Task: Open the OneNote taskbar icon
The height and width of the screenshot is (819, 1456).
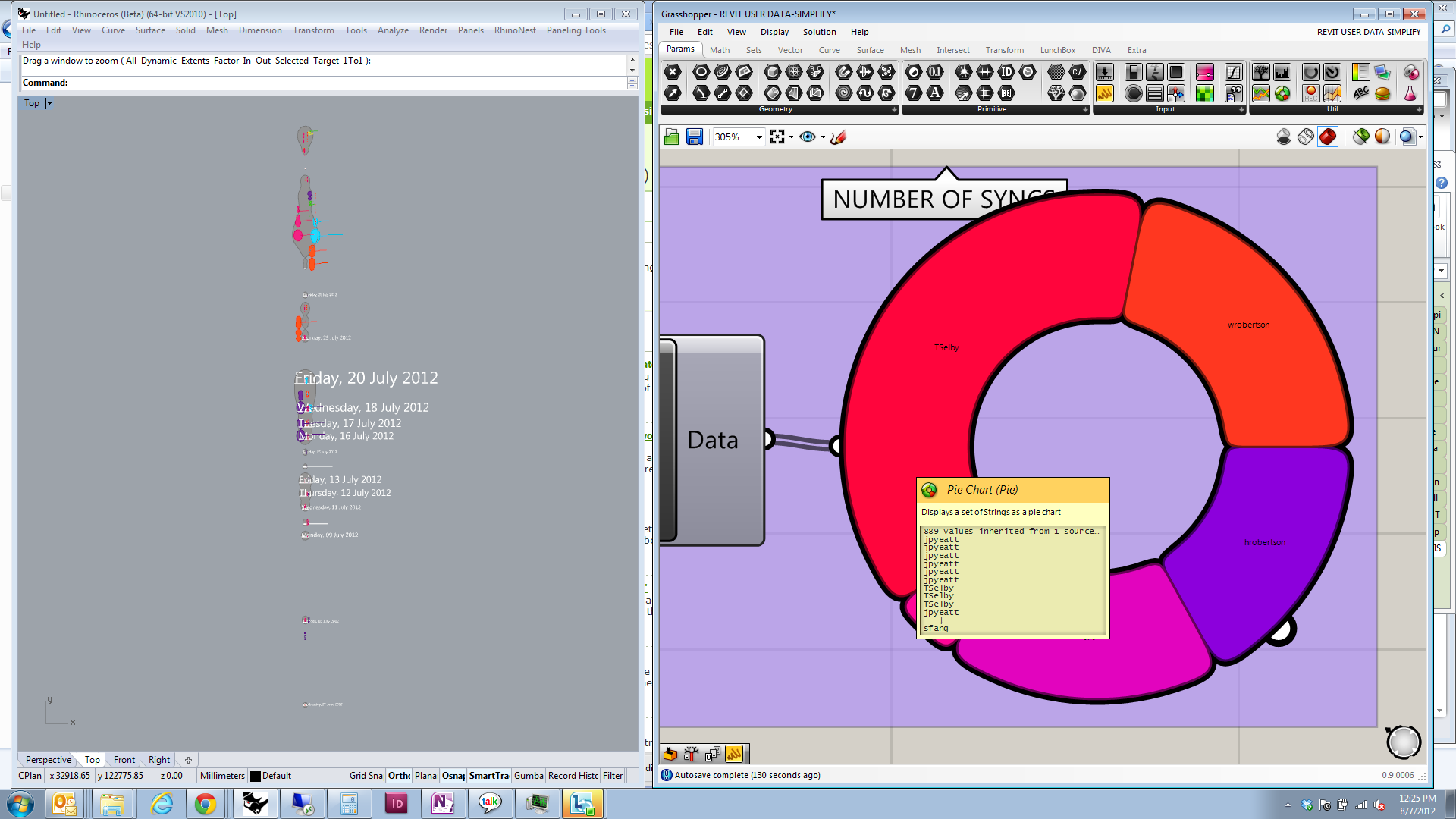Action: pos(443,804)
